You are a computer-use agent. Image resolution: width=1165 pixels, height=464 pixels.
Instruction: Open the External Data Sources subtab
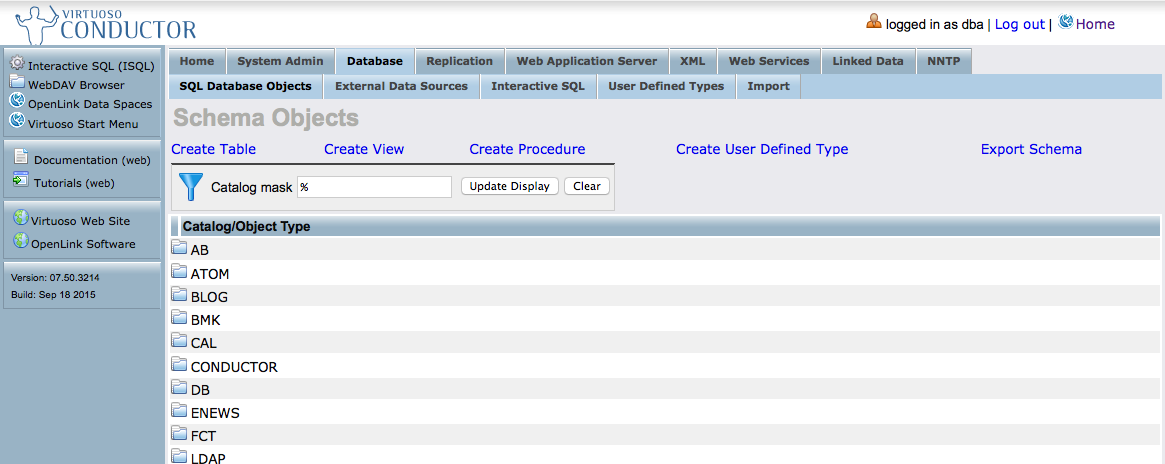point(401,86)
